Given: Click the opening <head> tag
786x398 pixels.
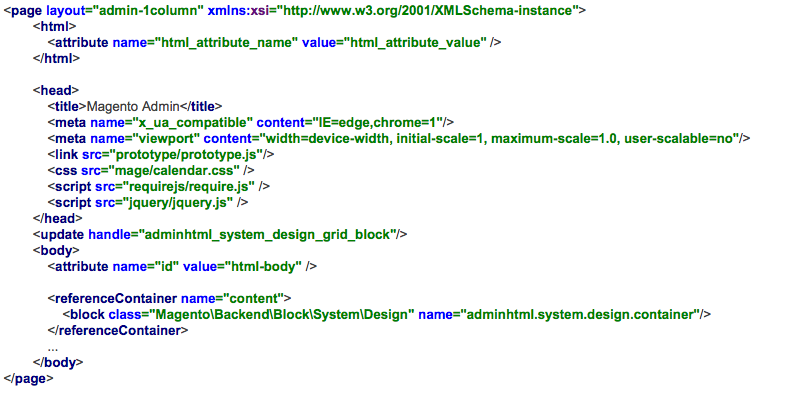Looking at the screenshot, I should click(x=56, y=91).
